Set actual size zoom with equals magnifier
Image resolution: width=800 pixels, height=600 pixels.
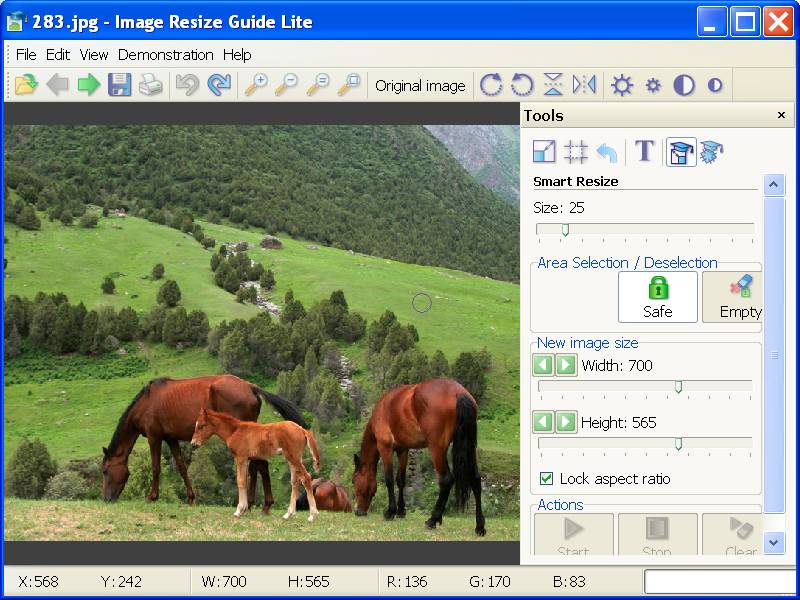[318, 85]
